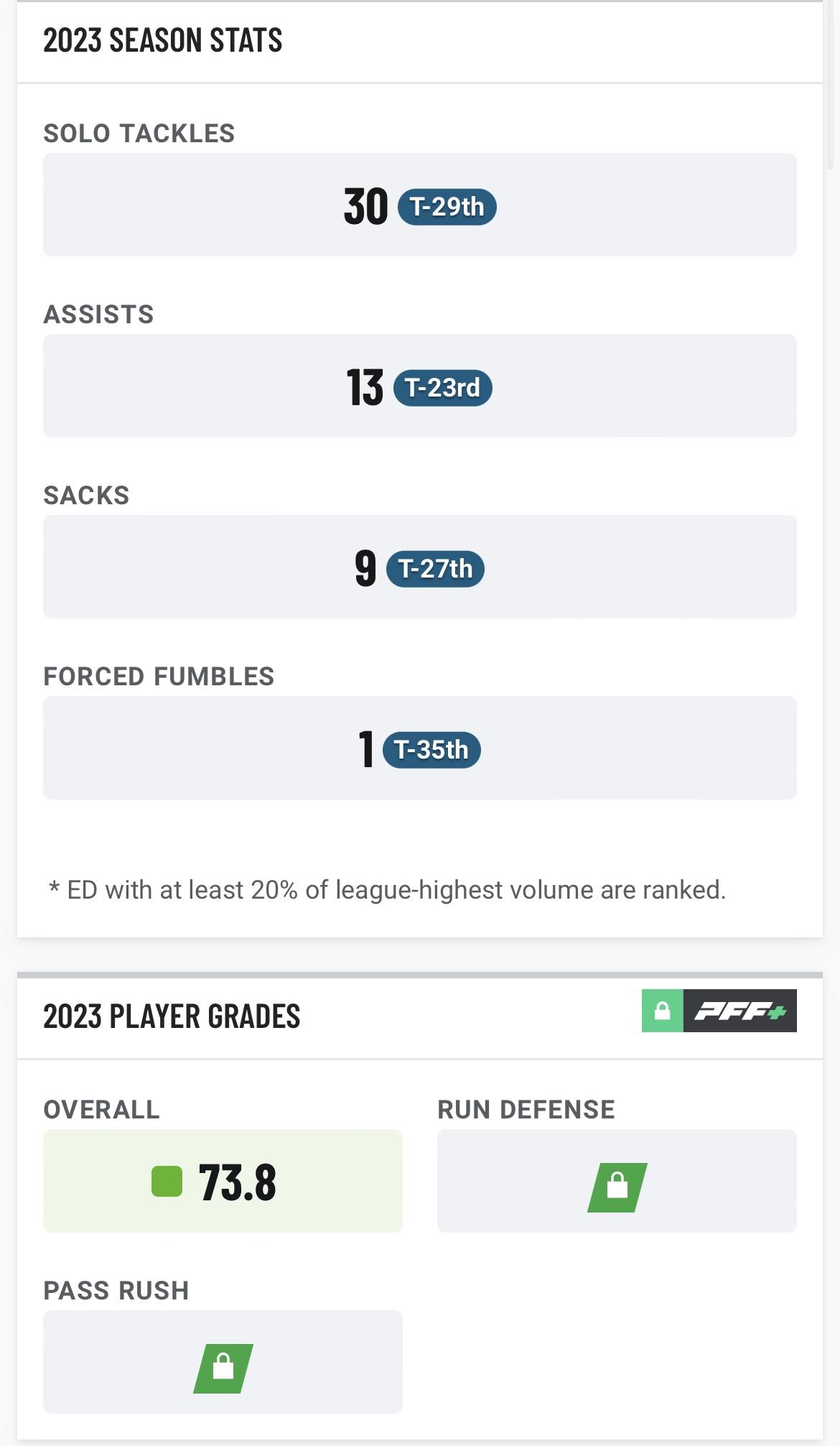Click the Pass Rush label
Screen dimensions: 840x1446
tap(116, 1291)
